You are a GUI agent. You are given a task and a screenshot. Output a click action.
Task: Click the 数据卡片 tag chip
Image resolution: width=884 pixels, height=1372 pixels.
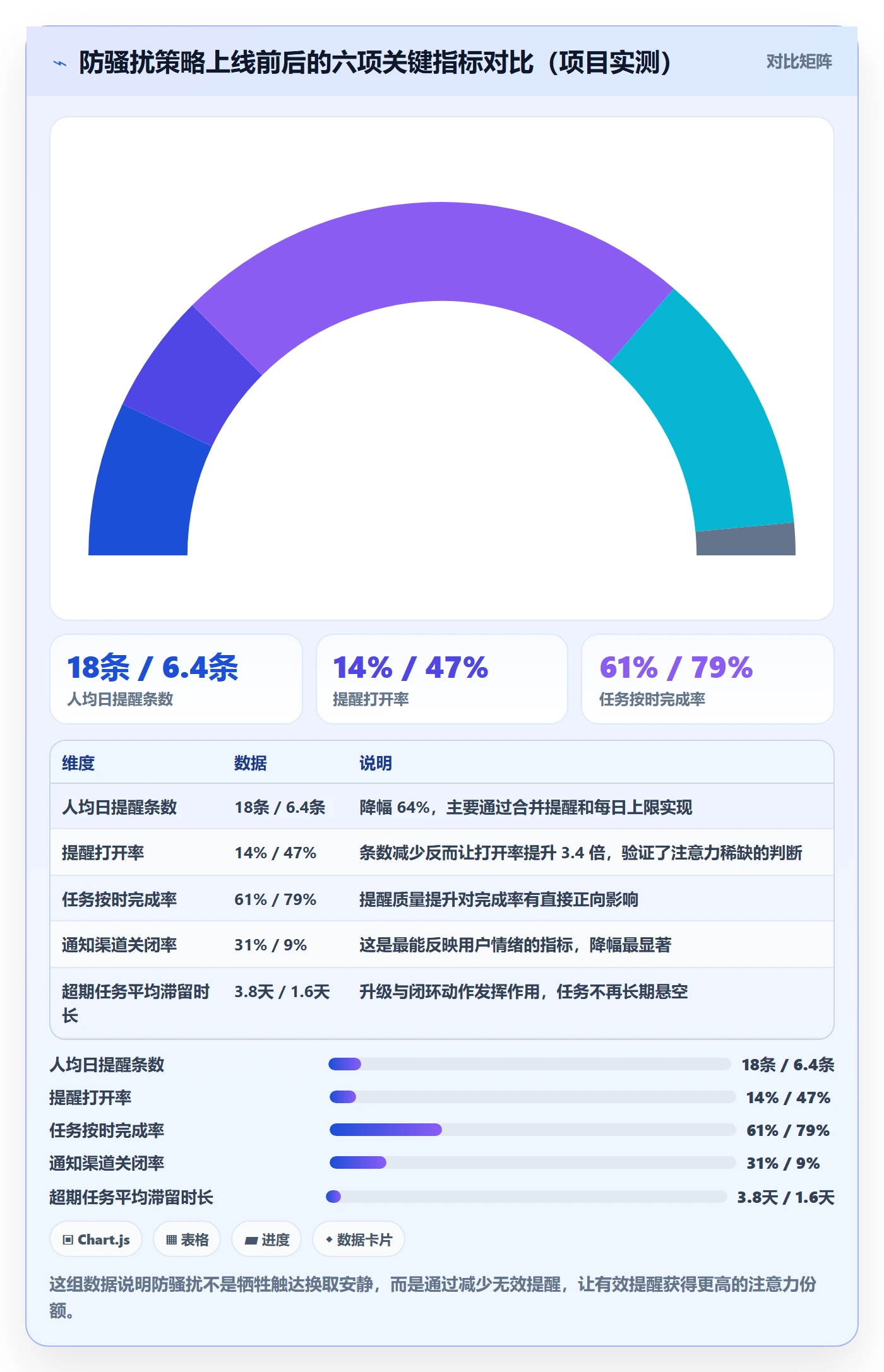point(359,1239)
